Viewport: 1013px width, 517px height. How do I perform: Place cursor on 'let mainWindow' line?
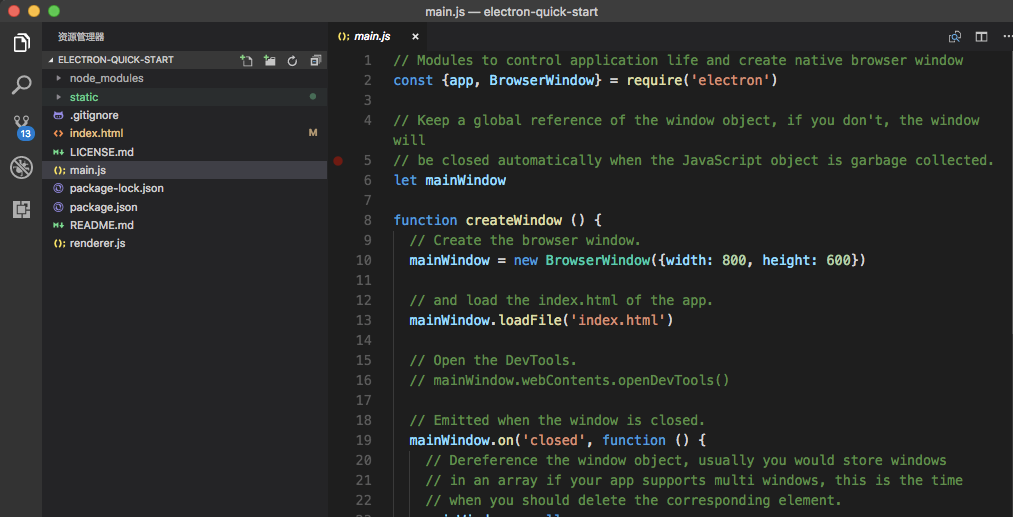click(450, 180)
